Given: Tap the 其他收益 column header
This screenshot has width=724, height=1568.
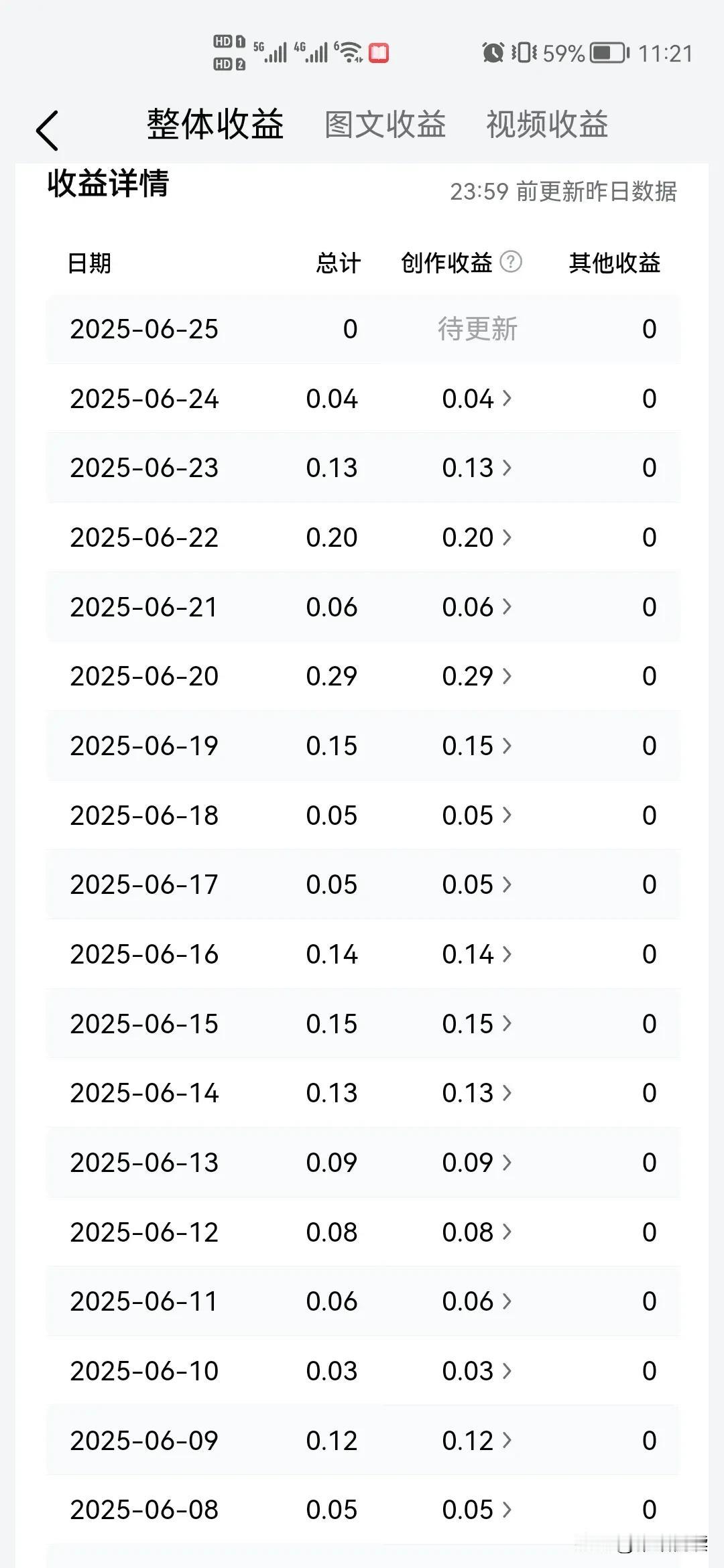Looking at the screenshot, I should [615, 263].
